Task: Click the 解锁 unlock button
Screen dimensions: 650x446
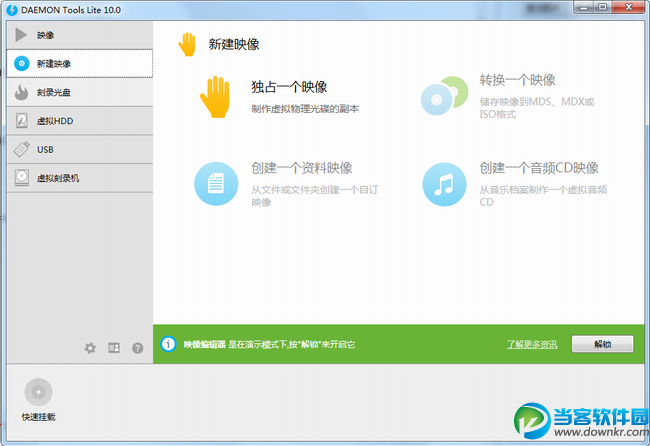Action: pyautogui.click(x=602, y=344)
